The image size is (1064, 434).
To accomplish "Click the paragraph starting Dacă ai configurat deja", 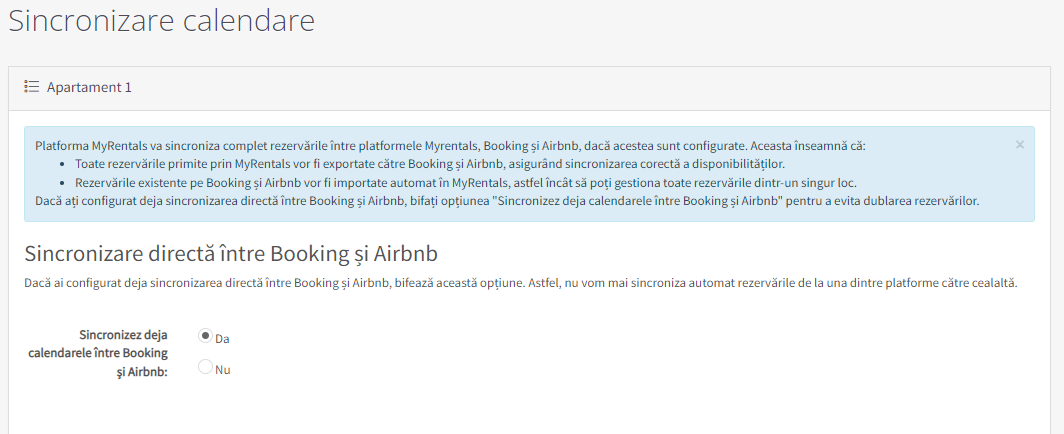I will pyautogui.click(x=521, y=283).
